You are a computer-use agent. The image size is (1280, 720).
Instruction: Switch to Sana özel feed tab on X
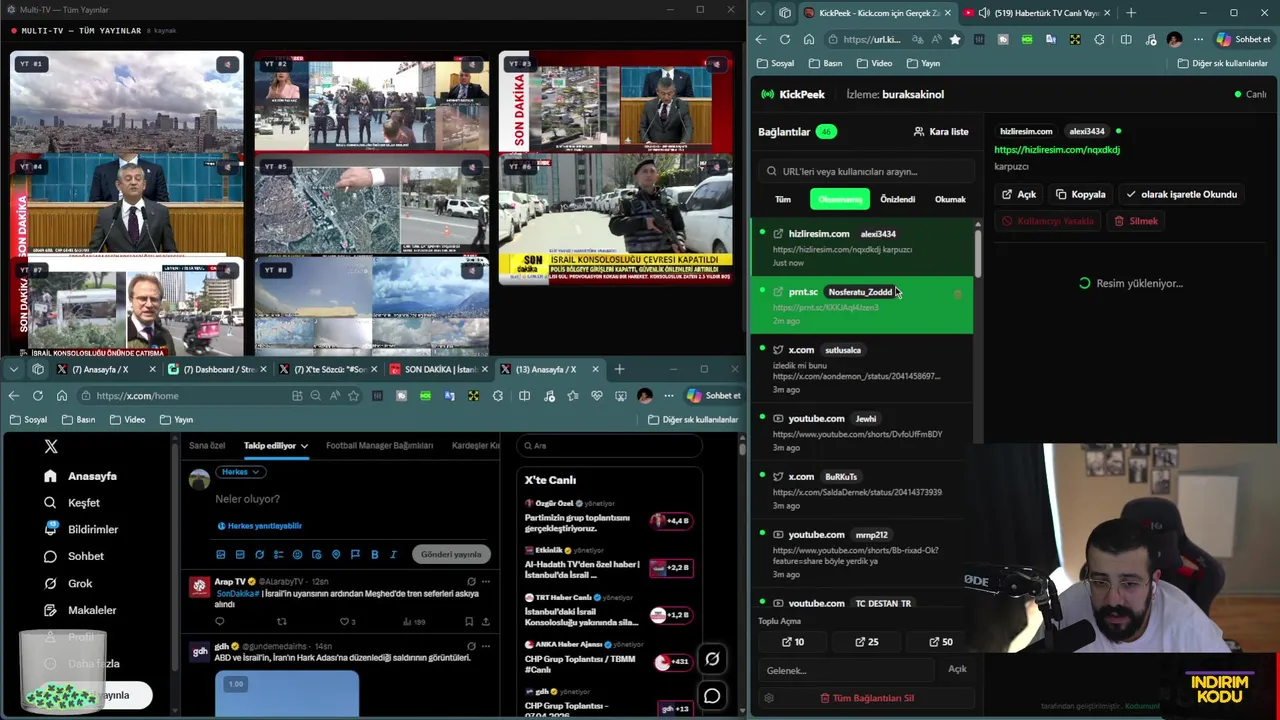[x=207, y=445]
